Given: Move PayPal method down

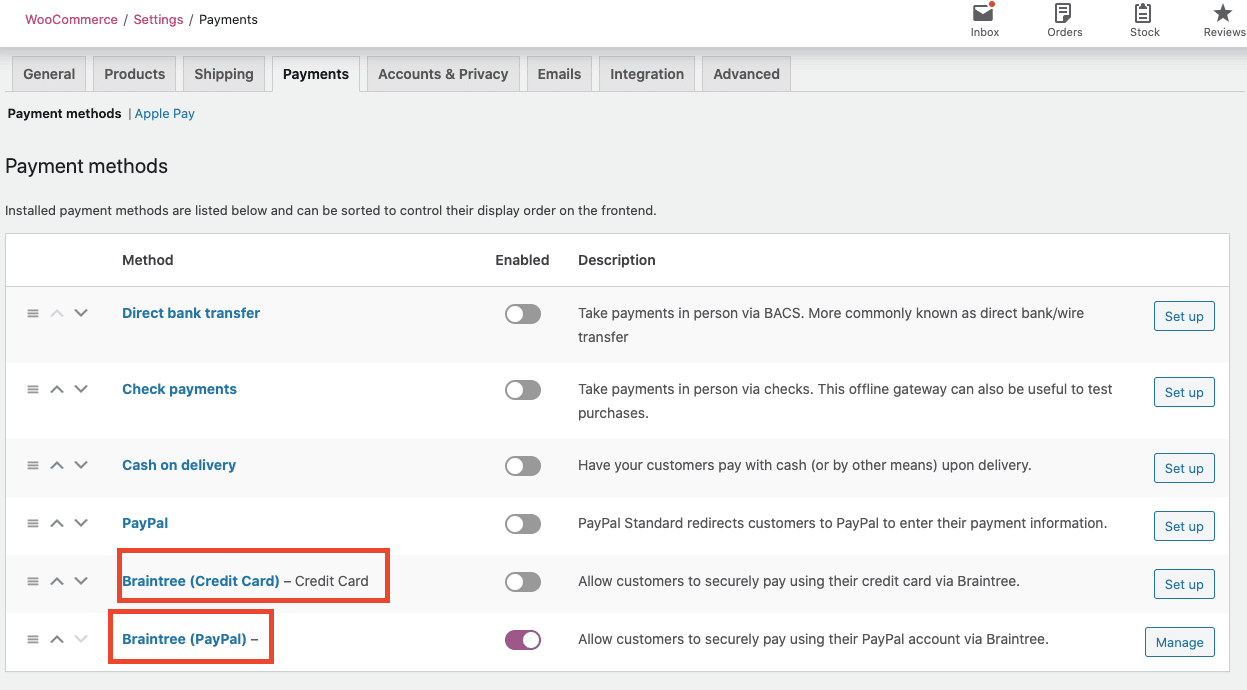Looking at the screenshot, I should [x=81, y=523].
